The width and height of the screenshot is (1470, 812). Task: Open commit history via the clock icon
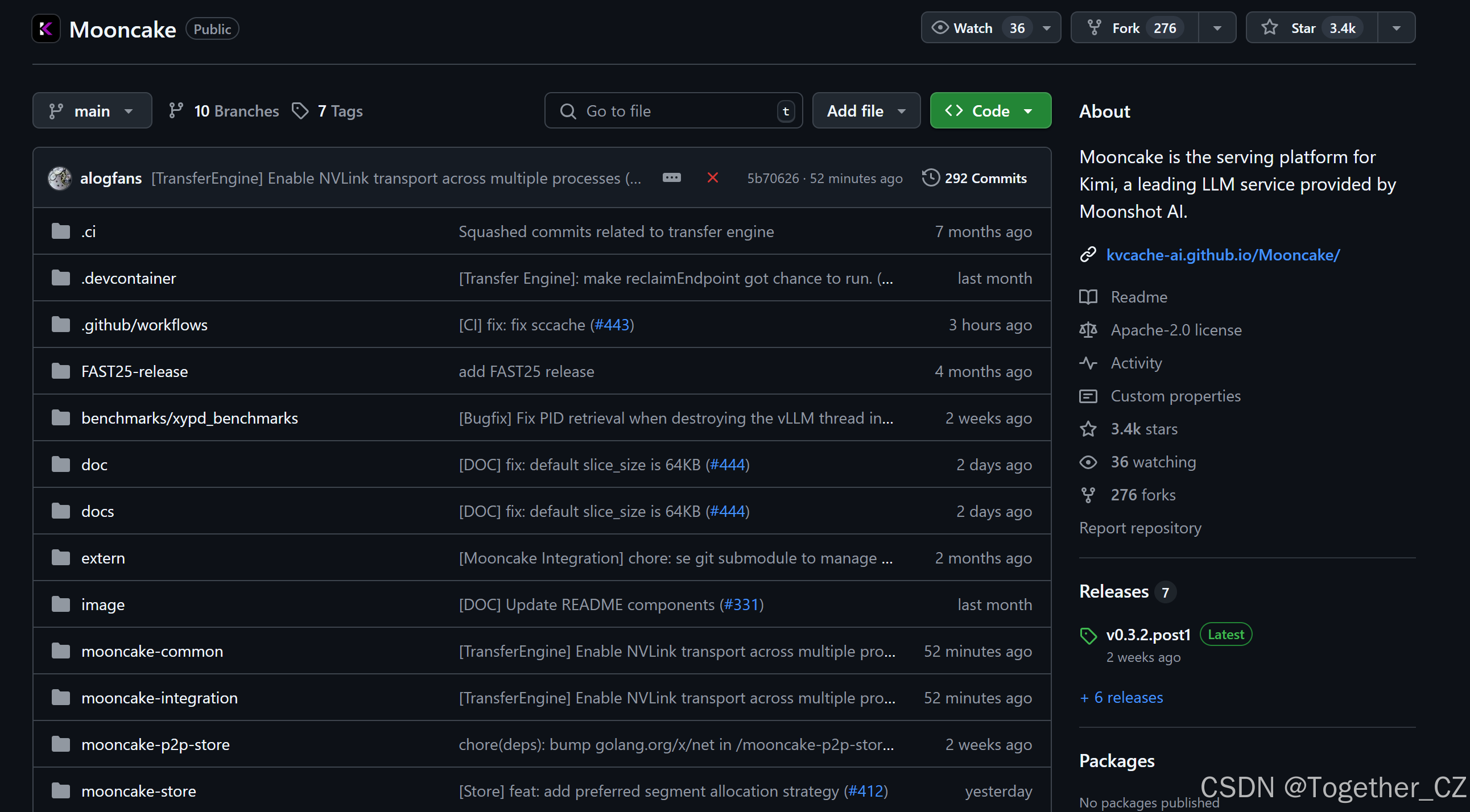(931, 177)
